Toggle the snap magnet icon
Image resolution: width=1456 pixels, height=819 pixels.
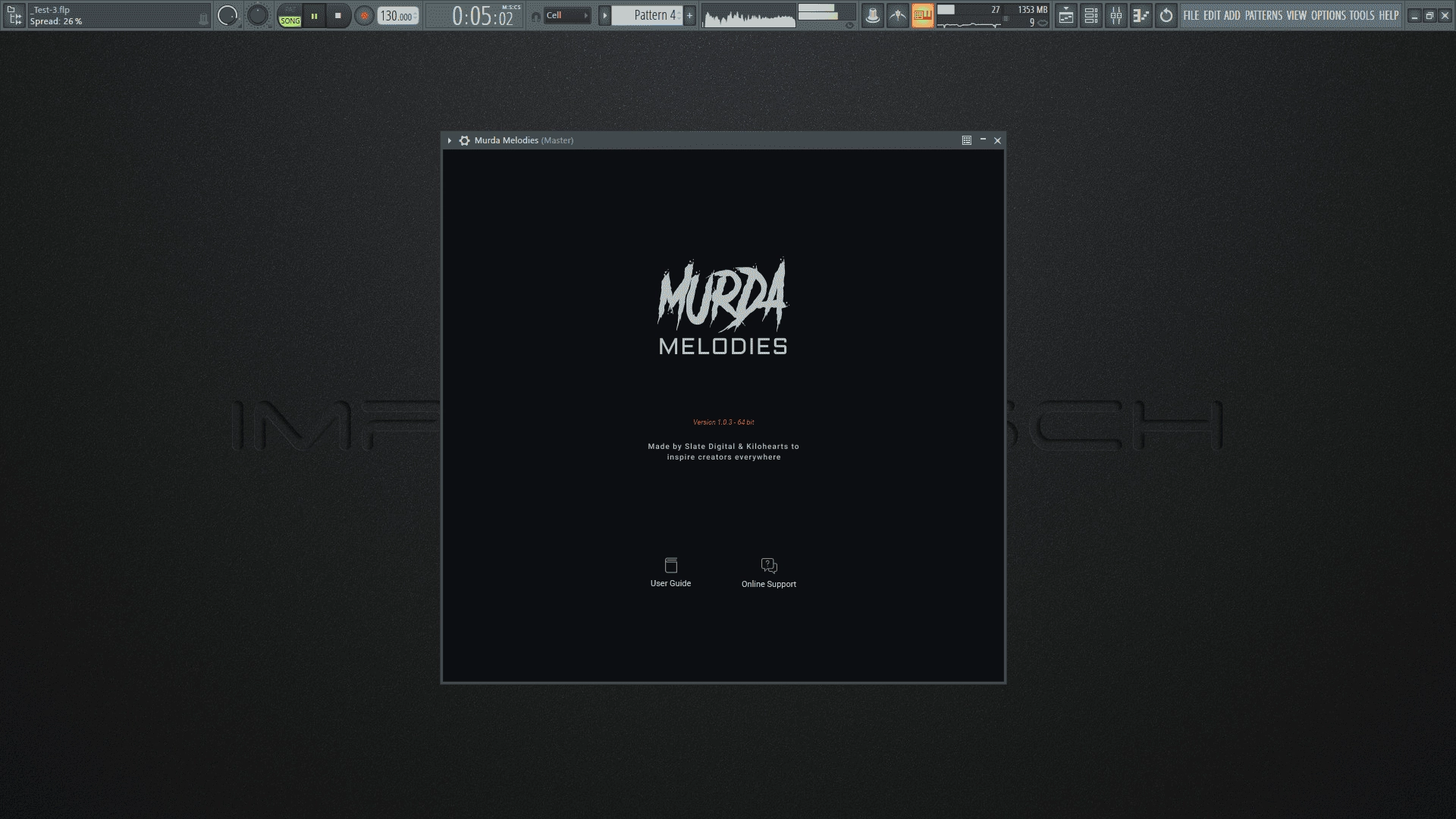[x=535, y=16]
